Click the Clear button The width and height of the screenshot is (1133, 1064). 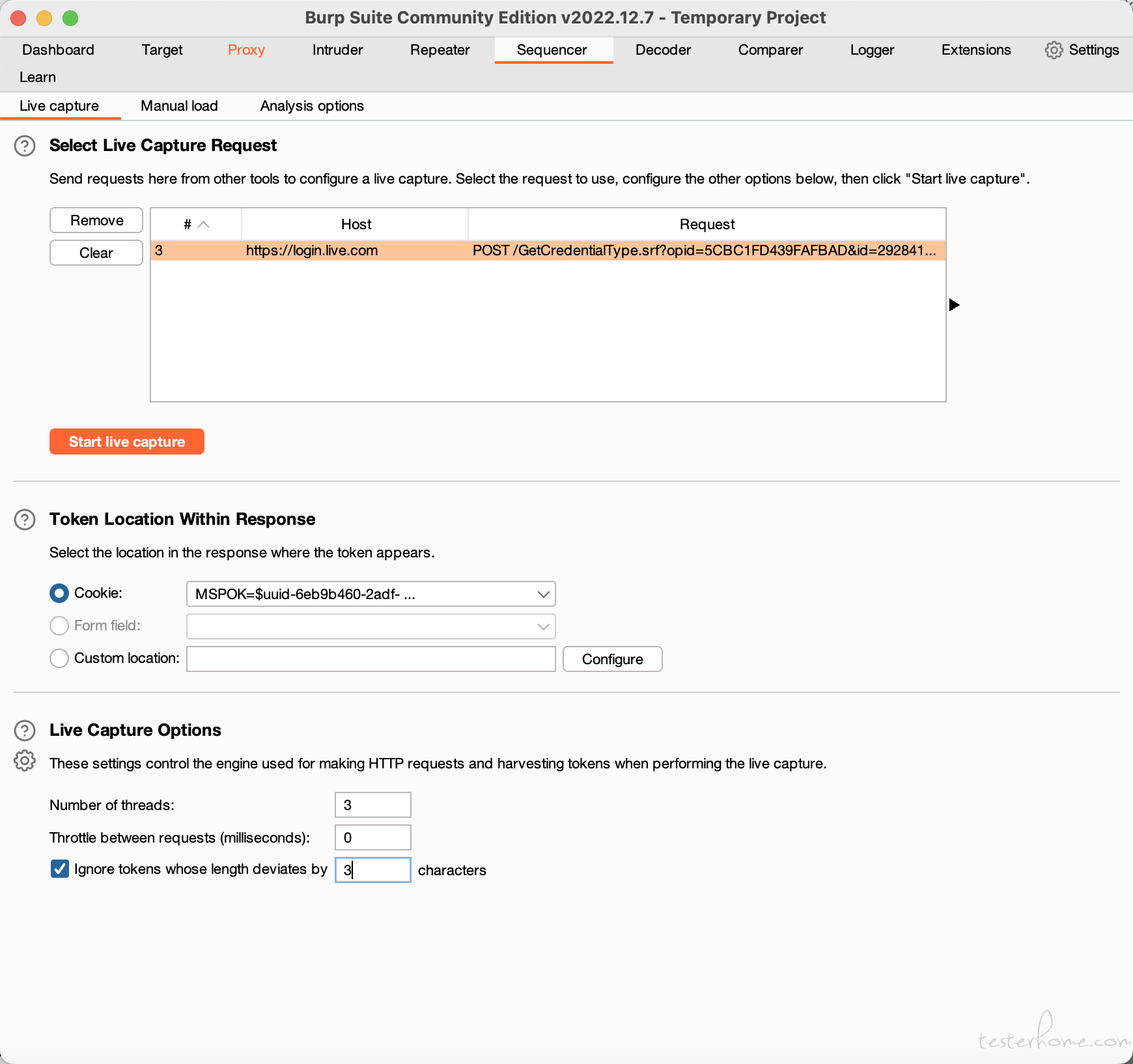click(x=96, y=253)
